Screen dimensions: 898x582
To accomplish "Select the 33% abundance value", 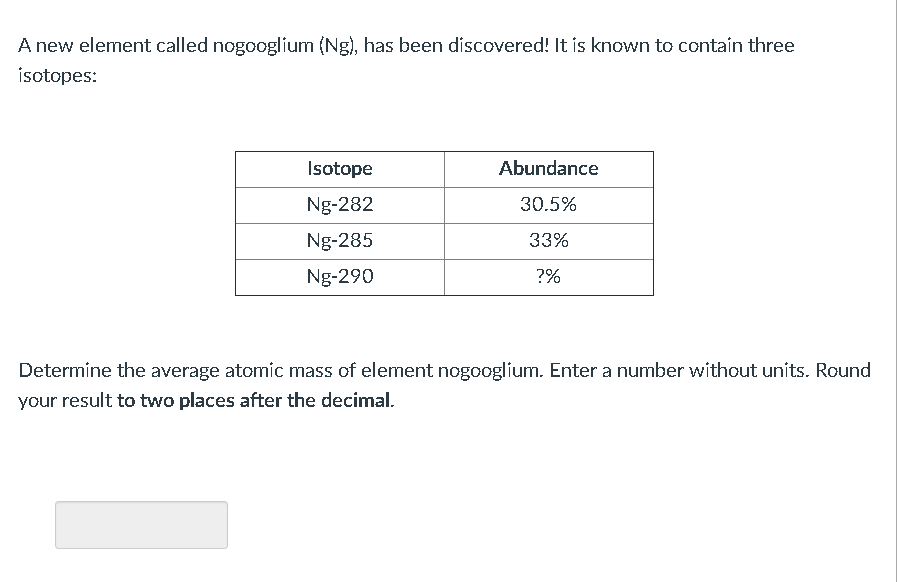I will [548, 241].
